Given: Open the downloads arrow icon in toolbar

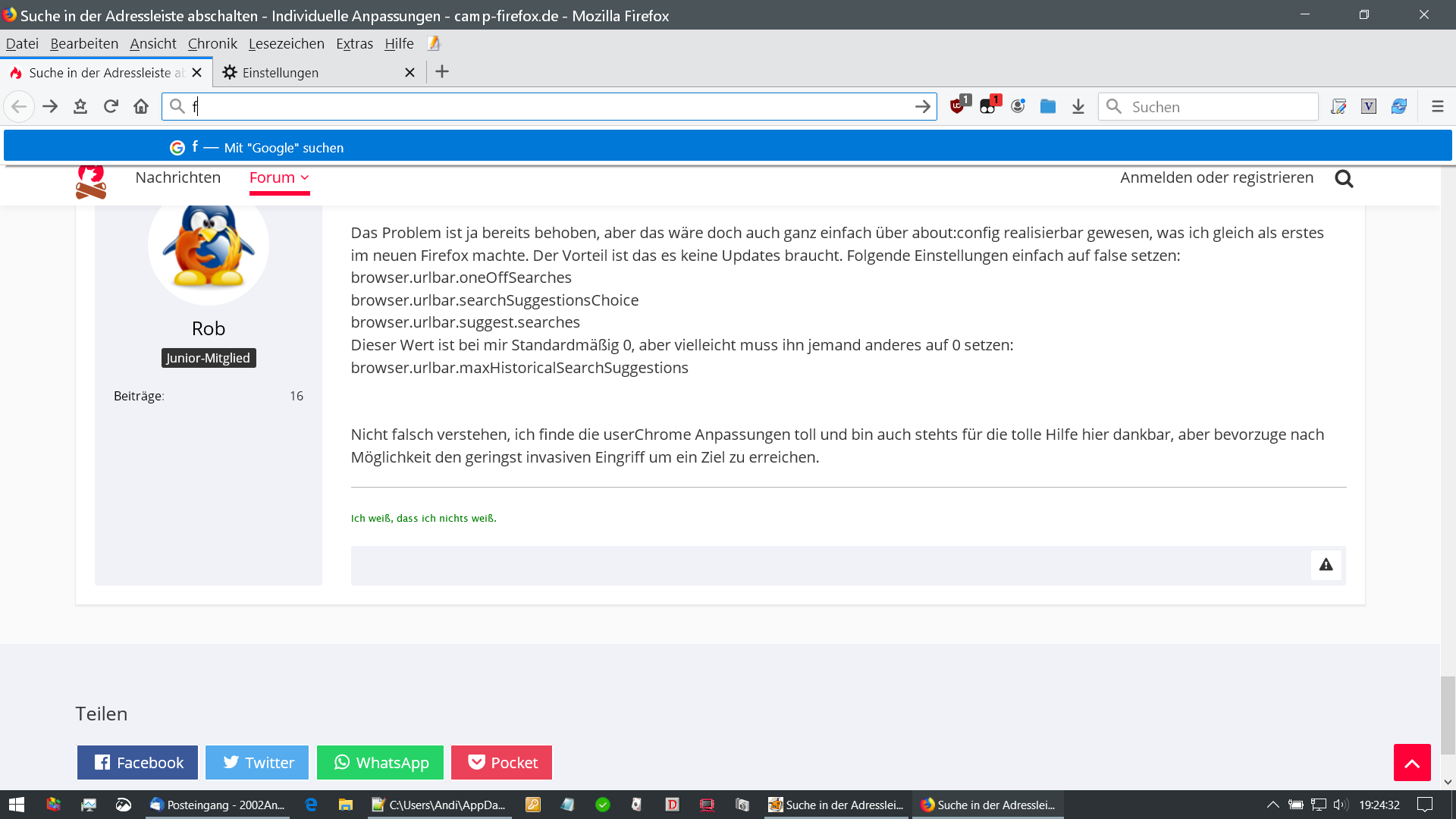Looking at the screenshot, I should point(1078,107).
